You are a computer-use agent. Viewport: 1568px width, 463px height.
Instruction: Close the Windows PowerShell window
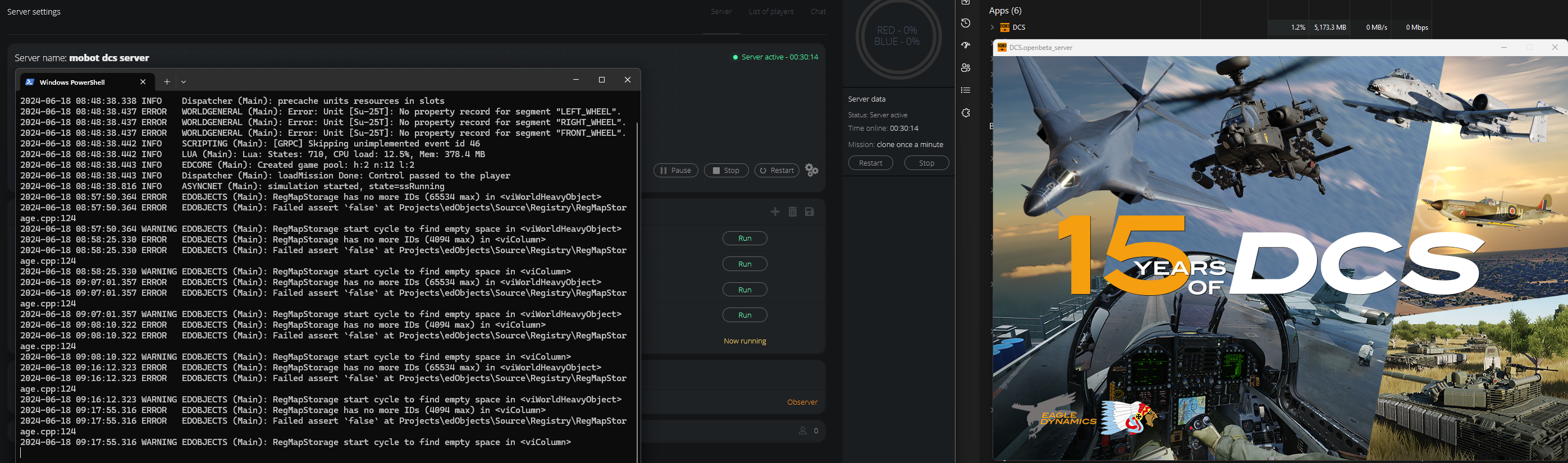pos(628,80)
